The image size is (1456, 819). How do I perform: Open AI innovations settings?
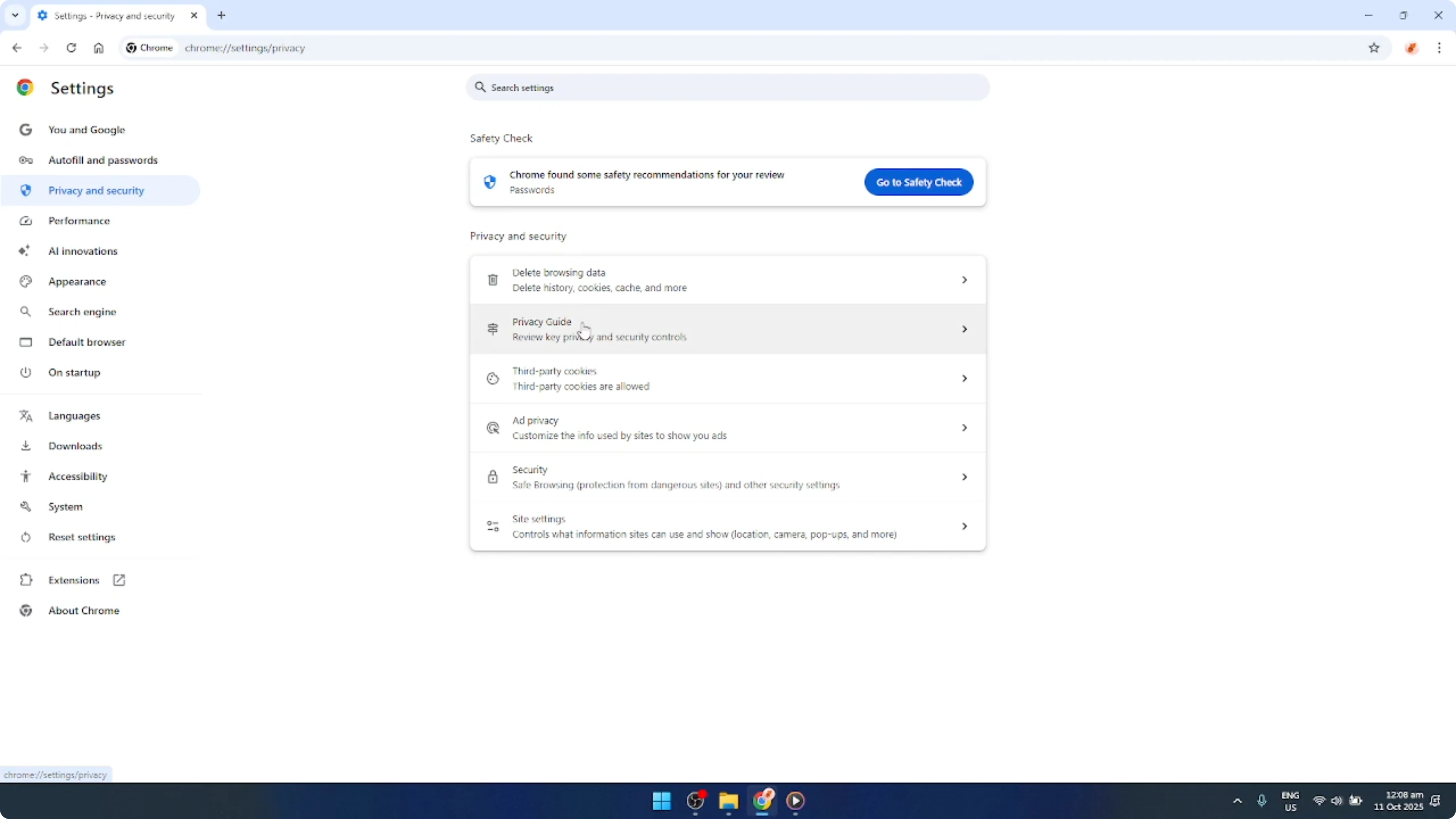pos(100,251)
